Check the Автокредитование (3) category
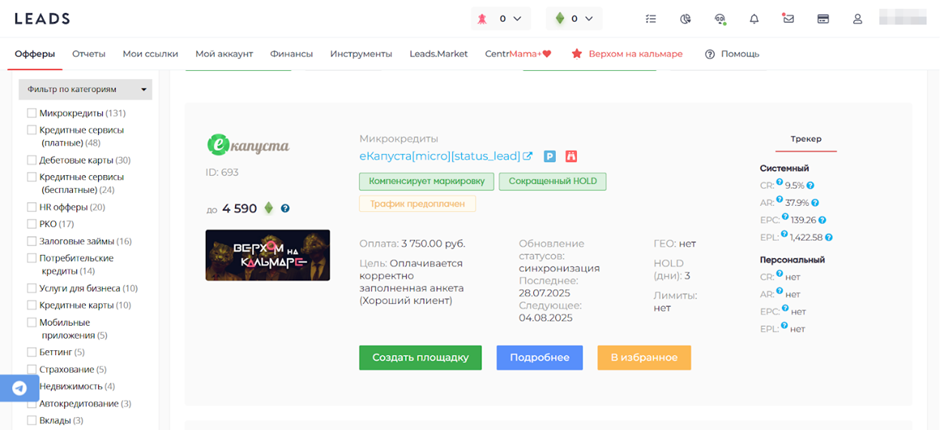This screenshot has width=940, height=430. click(32, 404)
